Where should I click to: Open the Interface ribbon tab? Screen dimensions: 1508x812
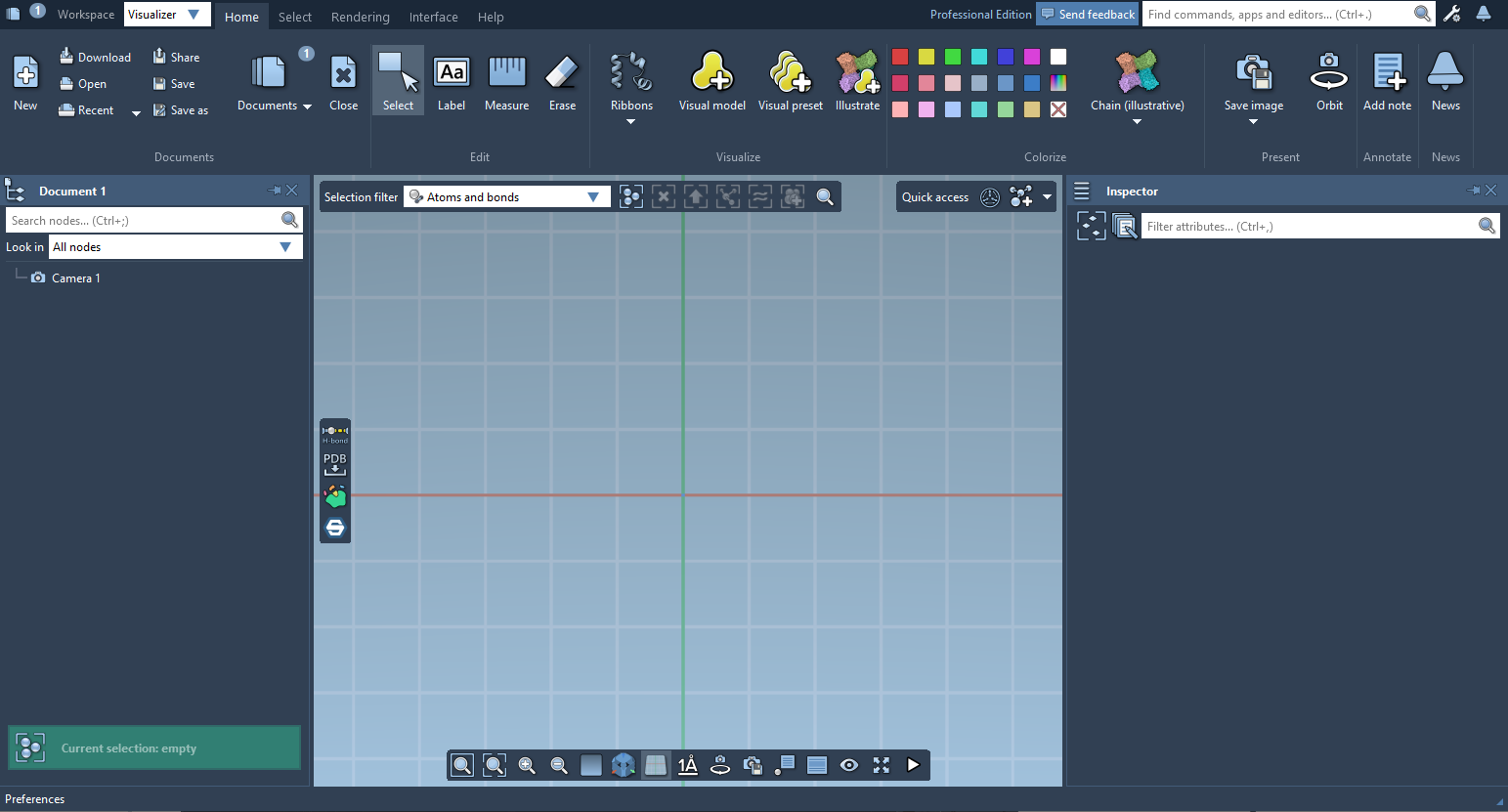[433, 17]
